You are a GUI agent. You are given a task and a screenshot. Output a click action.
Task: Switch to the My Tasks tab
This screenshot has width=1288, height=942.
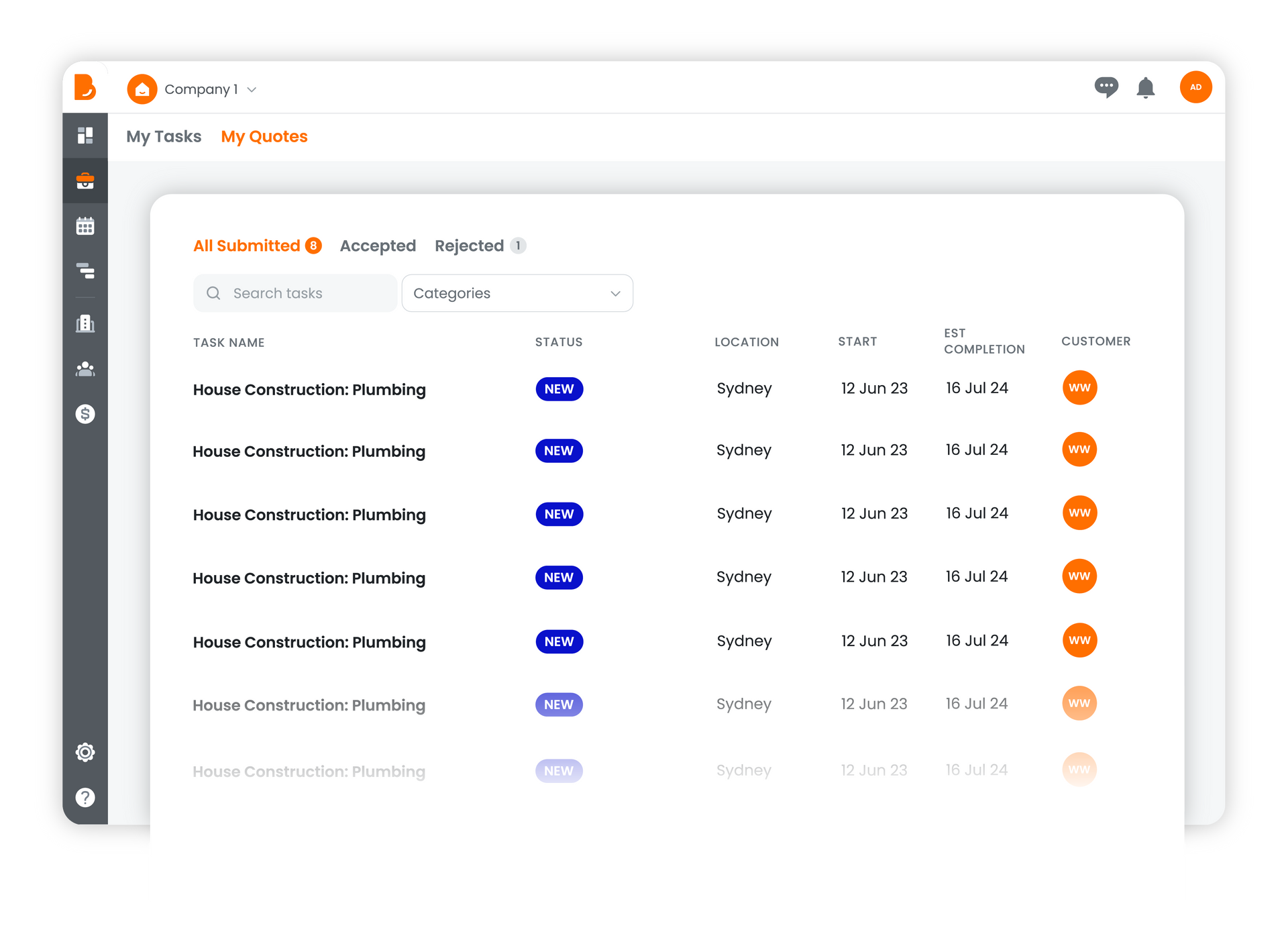(x=163, y=137)
